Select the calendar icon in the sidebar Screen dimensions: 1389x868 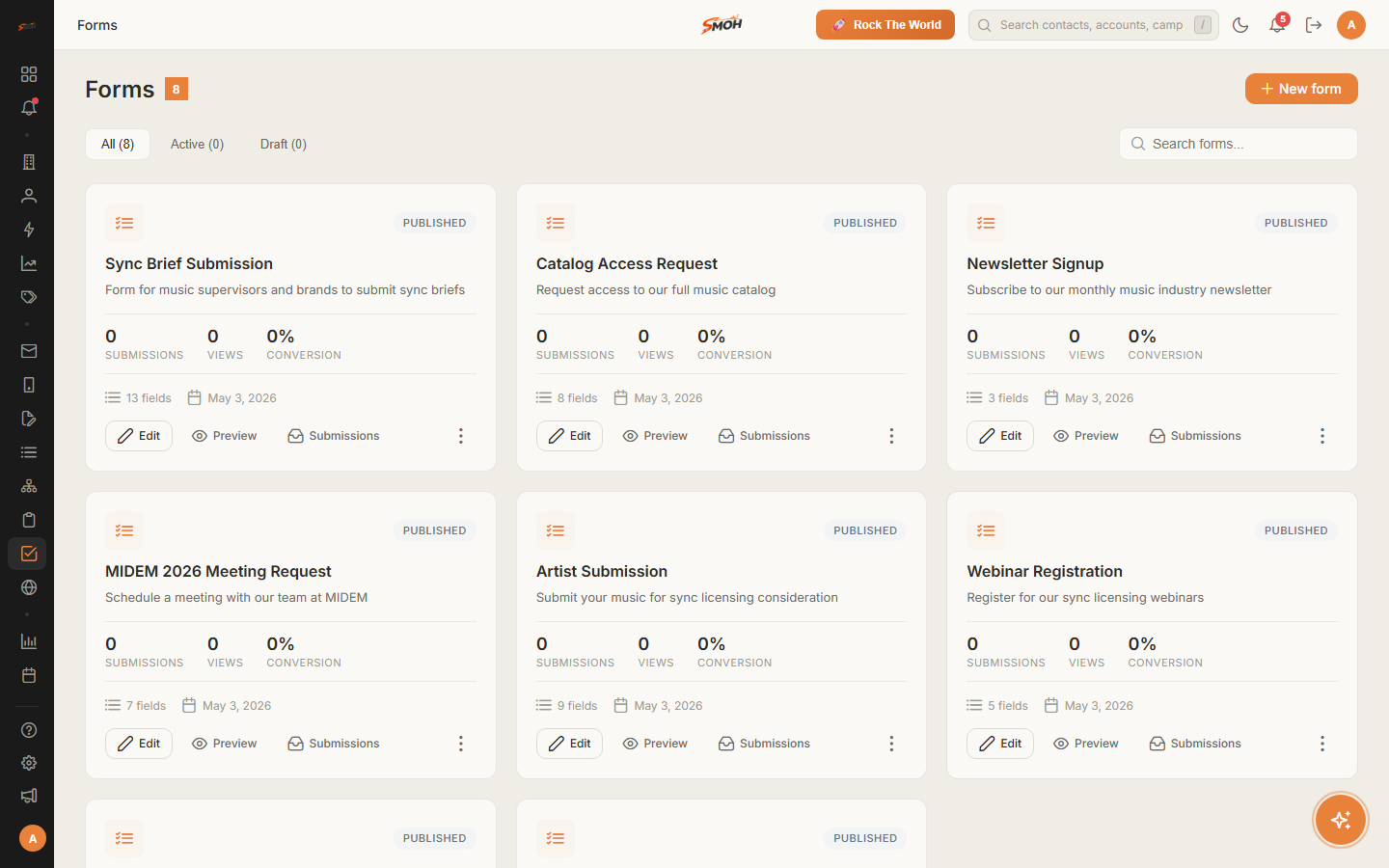point(29,675)
